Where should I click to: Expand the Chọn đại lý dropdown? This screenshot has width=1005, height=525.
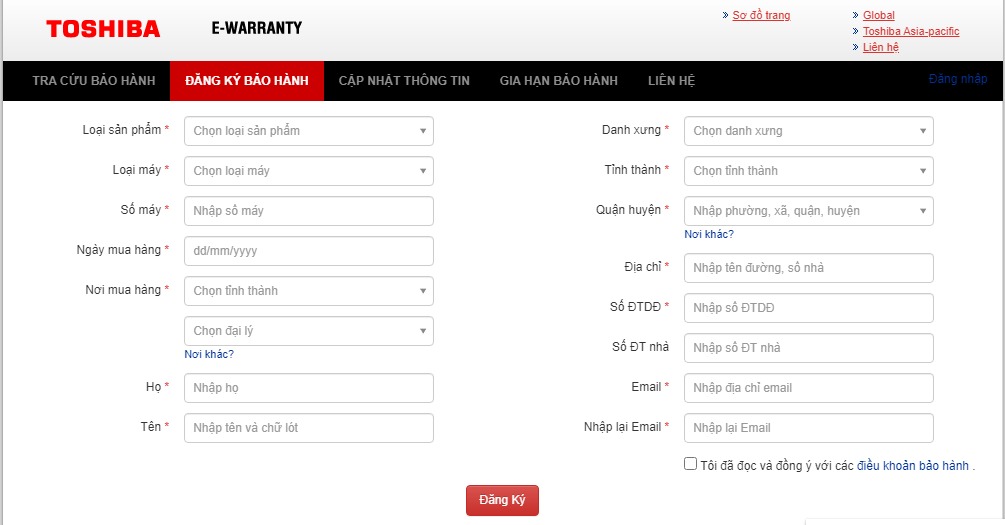(308, 331)
